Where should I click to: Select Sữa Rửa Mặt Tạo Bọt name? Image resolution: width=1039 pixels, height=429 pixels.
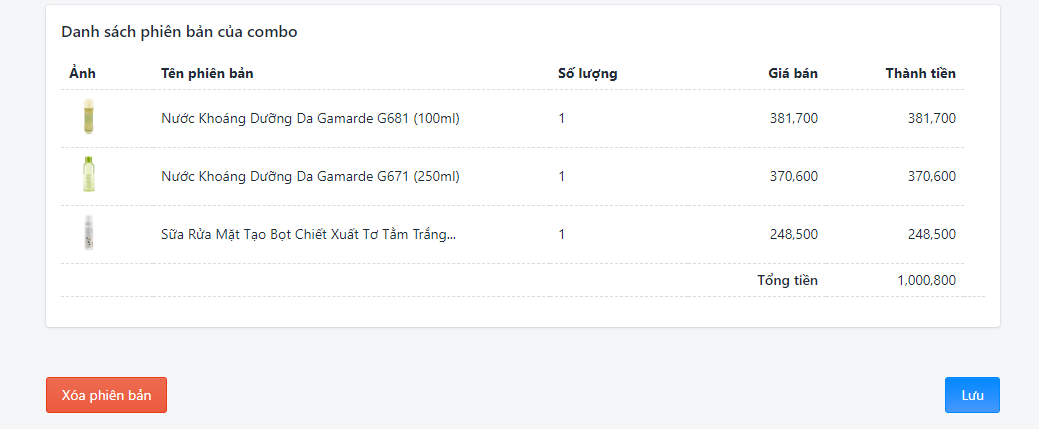tap(309, 234)
